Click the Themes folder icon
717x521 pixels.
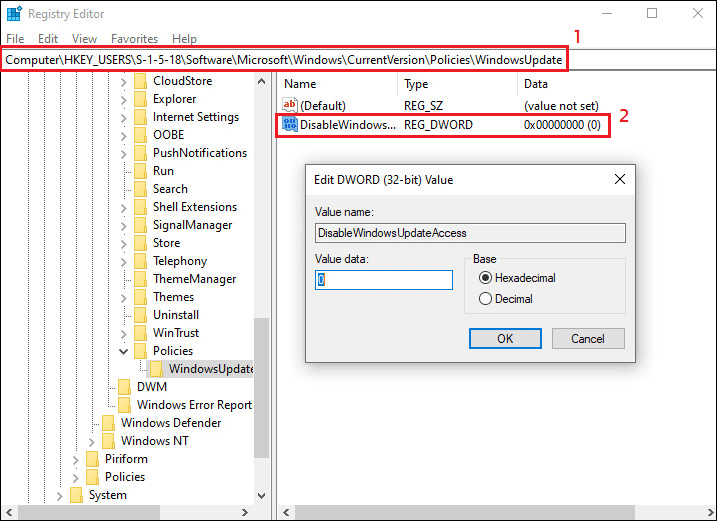click(x=140, y=297)
